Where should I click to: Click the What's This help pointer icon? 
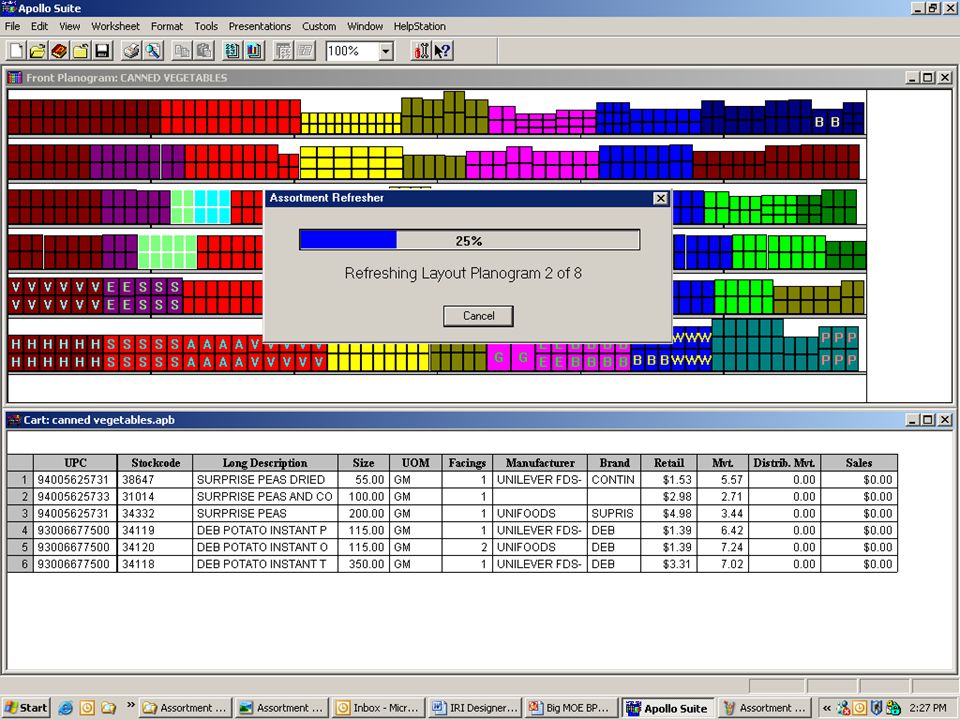(442, 51)
